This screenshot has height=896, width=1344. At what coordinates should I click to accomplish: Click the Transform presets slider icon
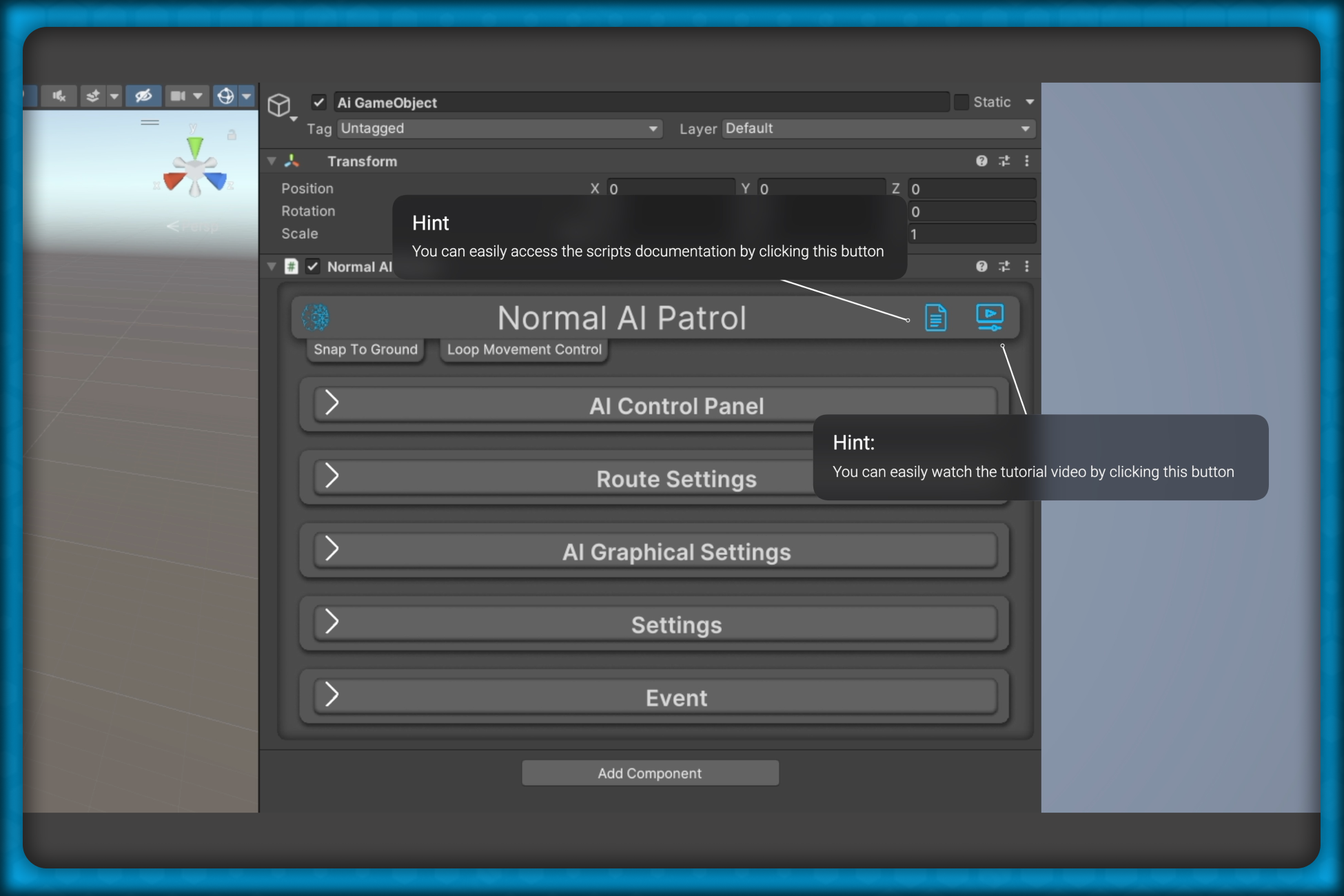(1004, 161)
